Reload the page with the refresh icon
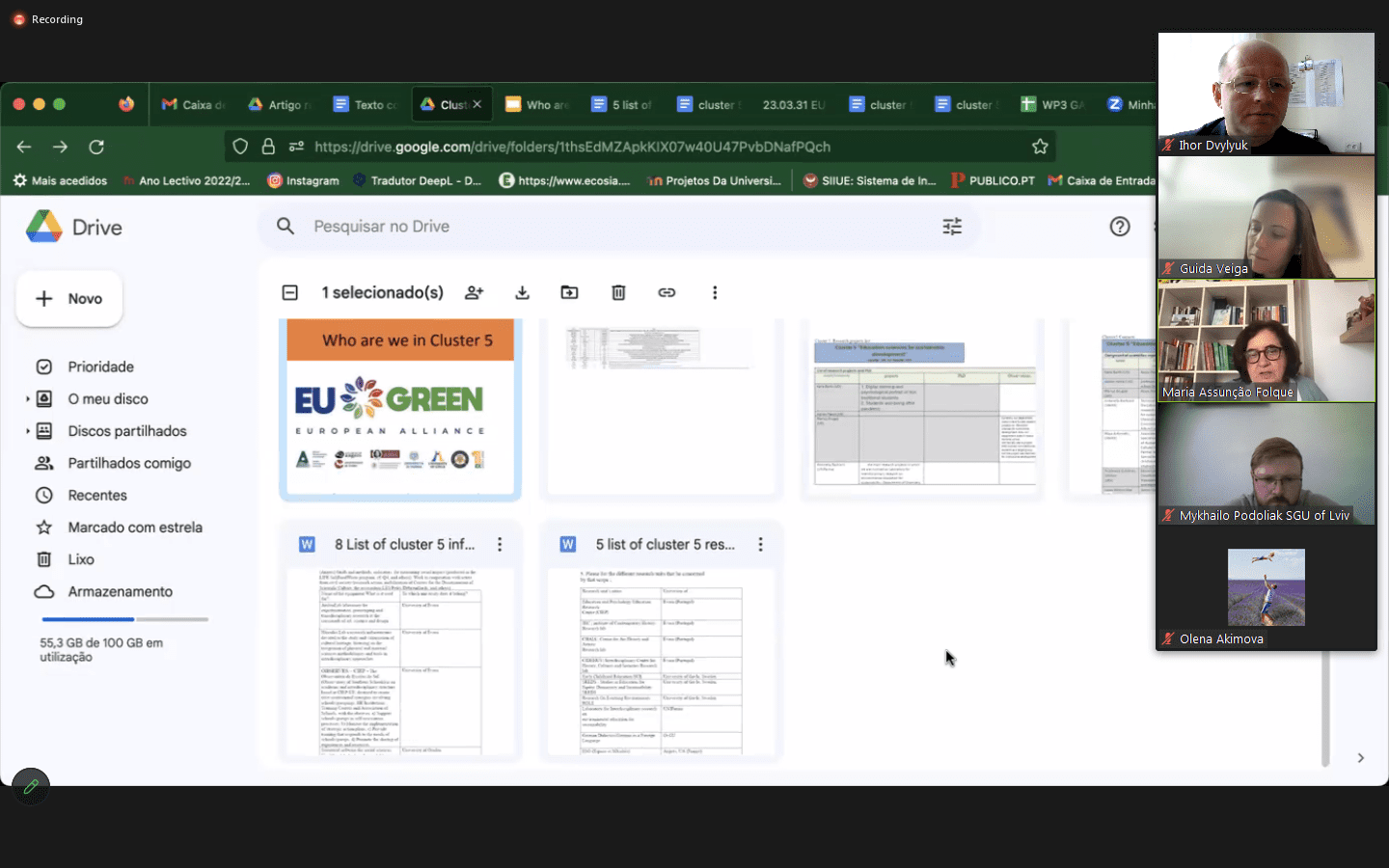The width and height of the screenshot is (1389, 868). click(x=96, y=147)
